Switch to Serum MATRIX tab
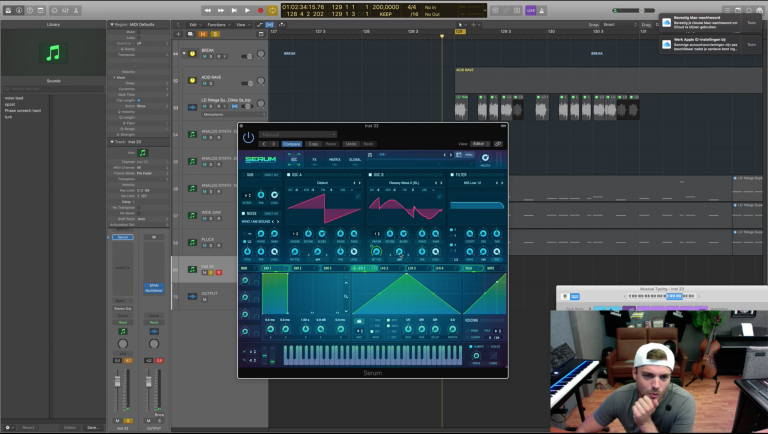The height and width of the screenshot is (434, 768). [335, 160]
